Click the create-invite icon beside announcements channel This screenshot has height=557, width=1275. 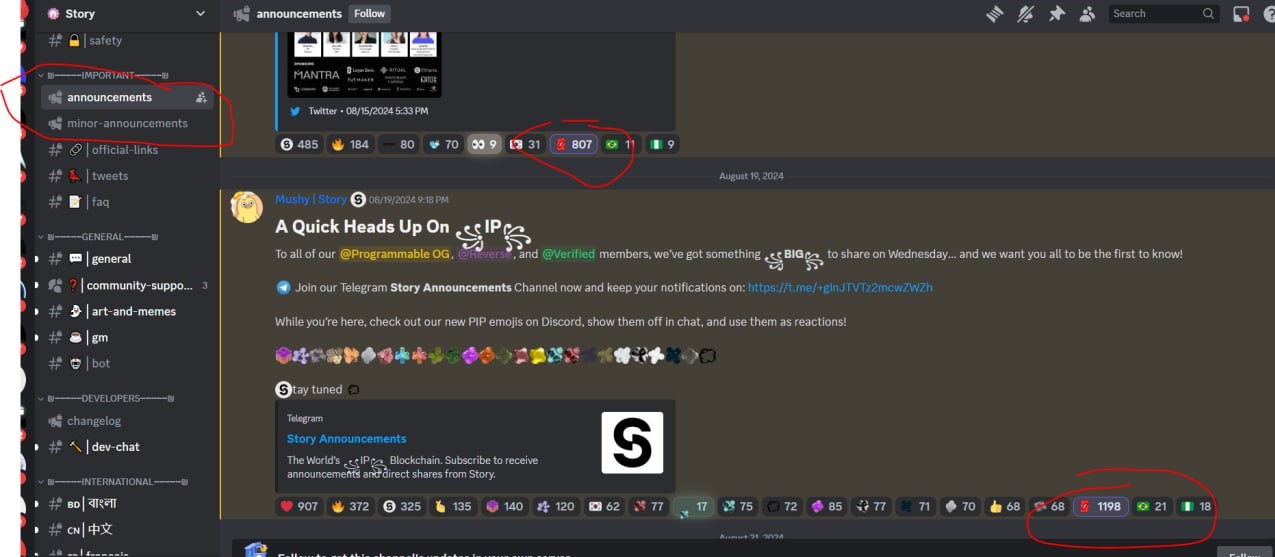click(x=201, y=97)
